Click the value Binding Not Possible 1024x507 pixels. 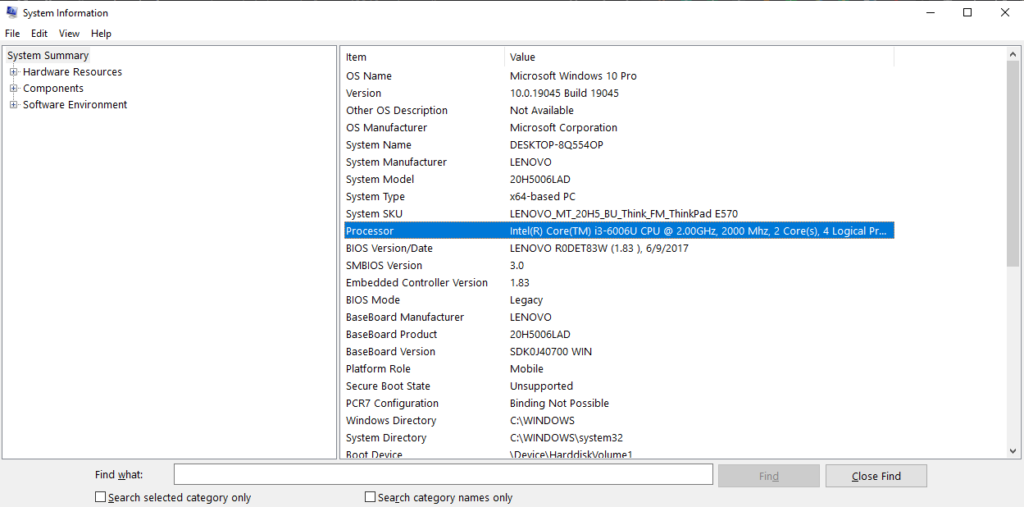pos(559,403)
